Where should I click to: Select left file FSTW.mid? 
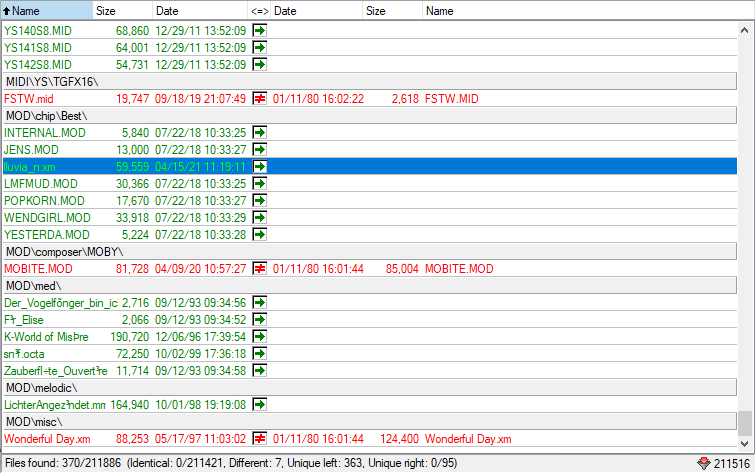(28, 99)
